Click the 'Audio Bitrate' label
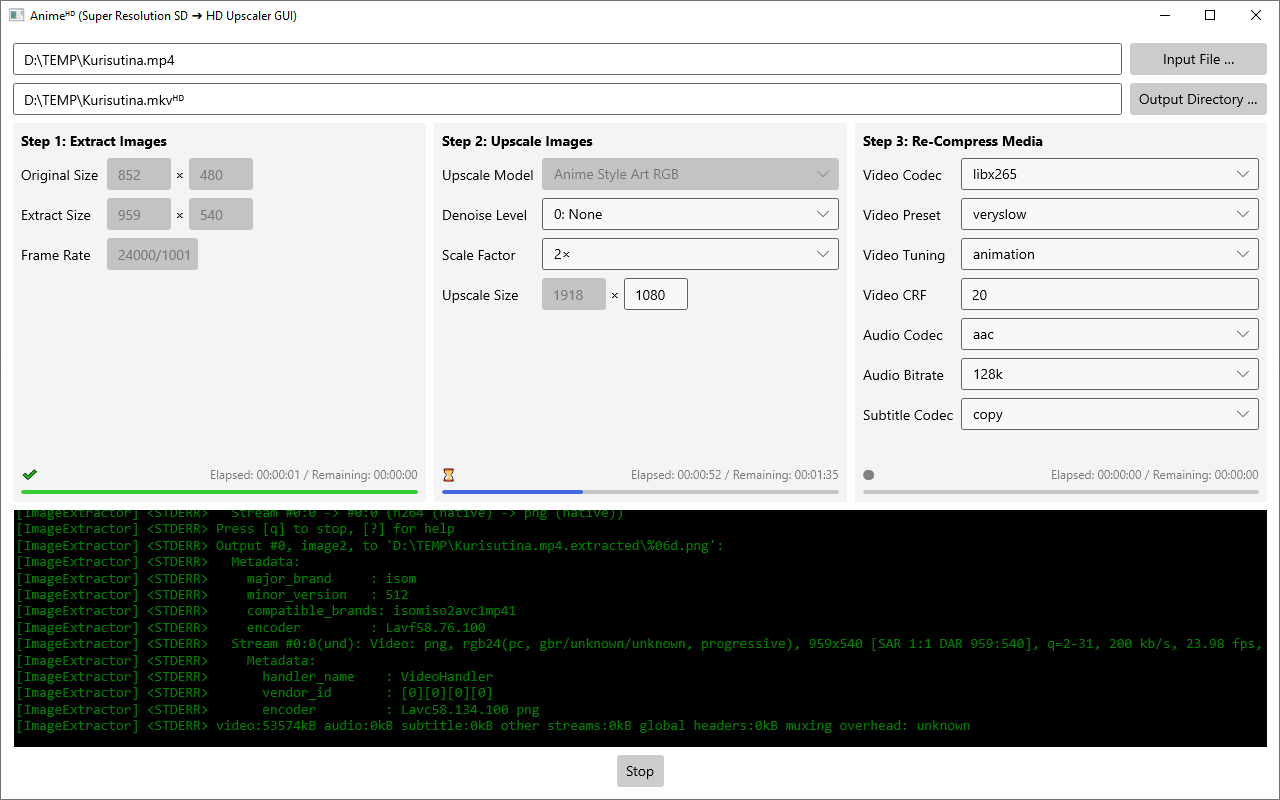This screenshot has height=800, width=1280. pos(904,375)
